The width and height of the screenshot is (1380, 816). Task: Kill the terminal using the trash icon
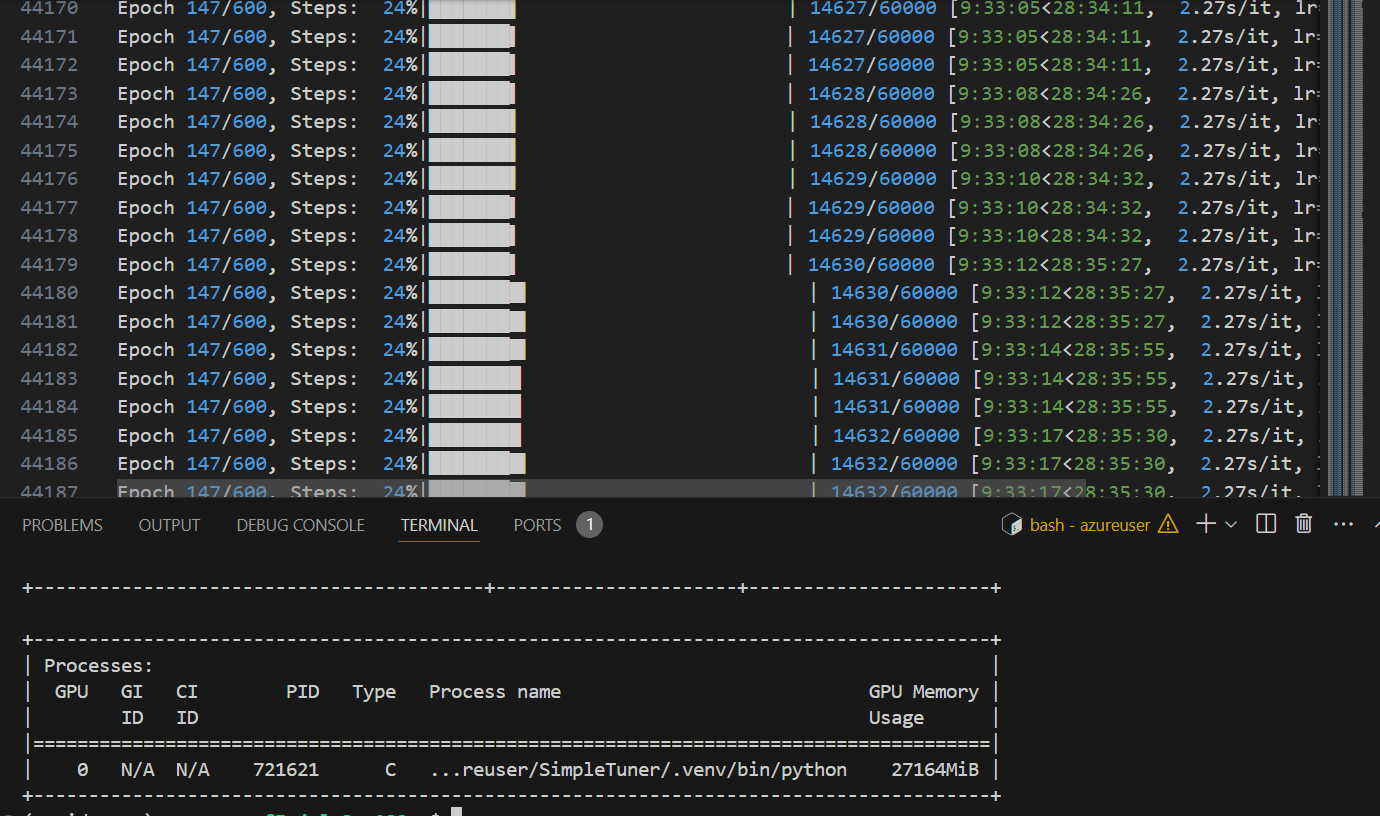(x=1303, y=524)
